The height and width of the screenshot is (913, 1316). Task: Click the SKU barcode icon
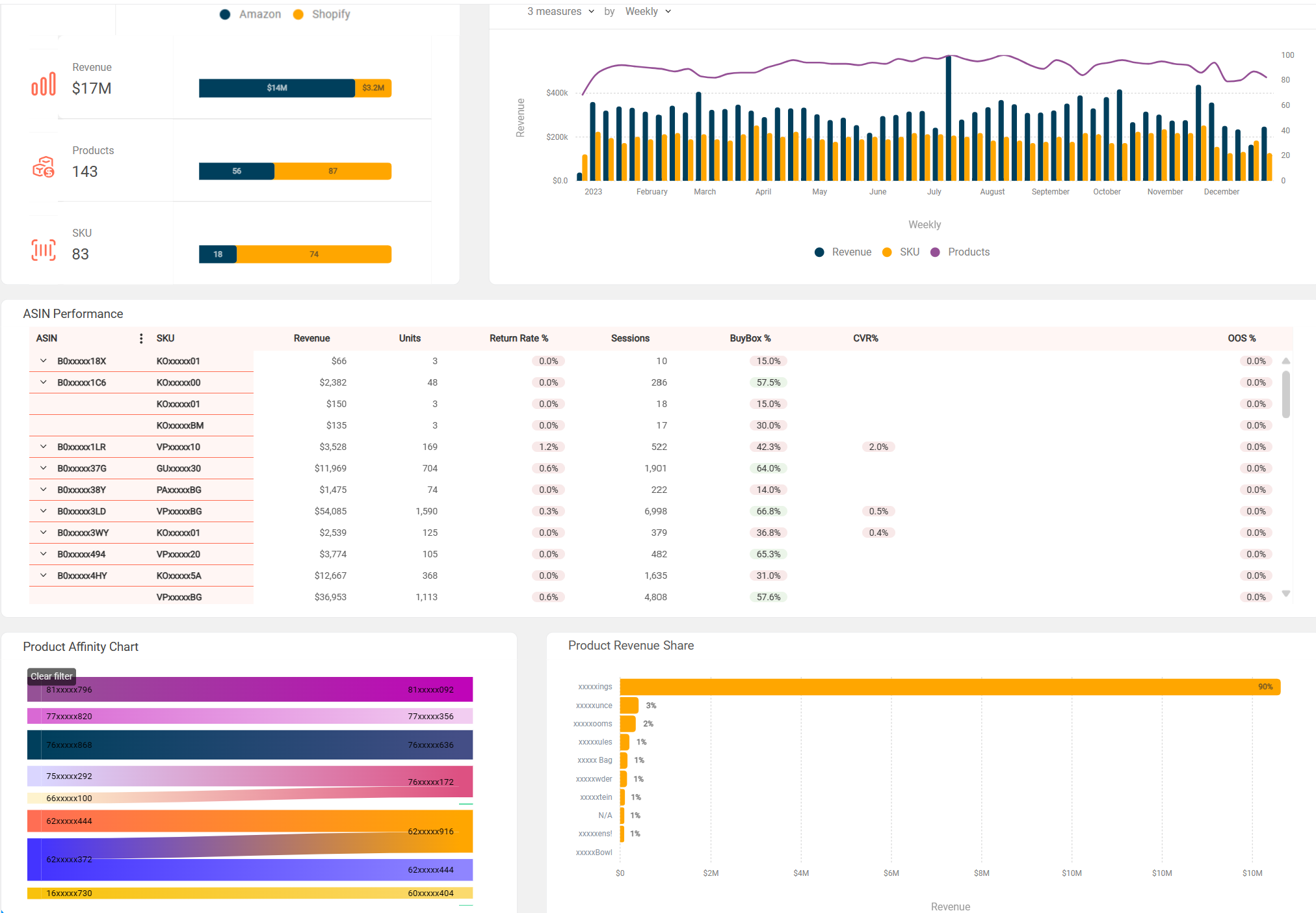(44, 250)
